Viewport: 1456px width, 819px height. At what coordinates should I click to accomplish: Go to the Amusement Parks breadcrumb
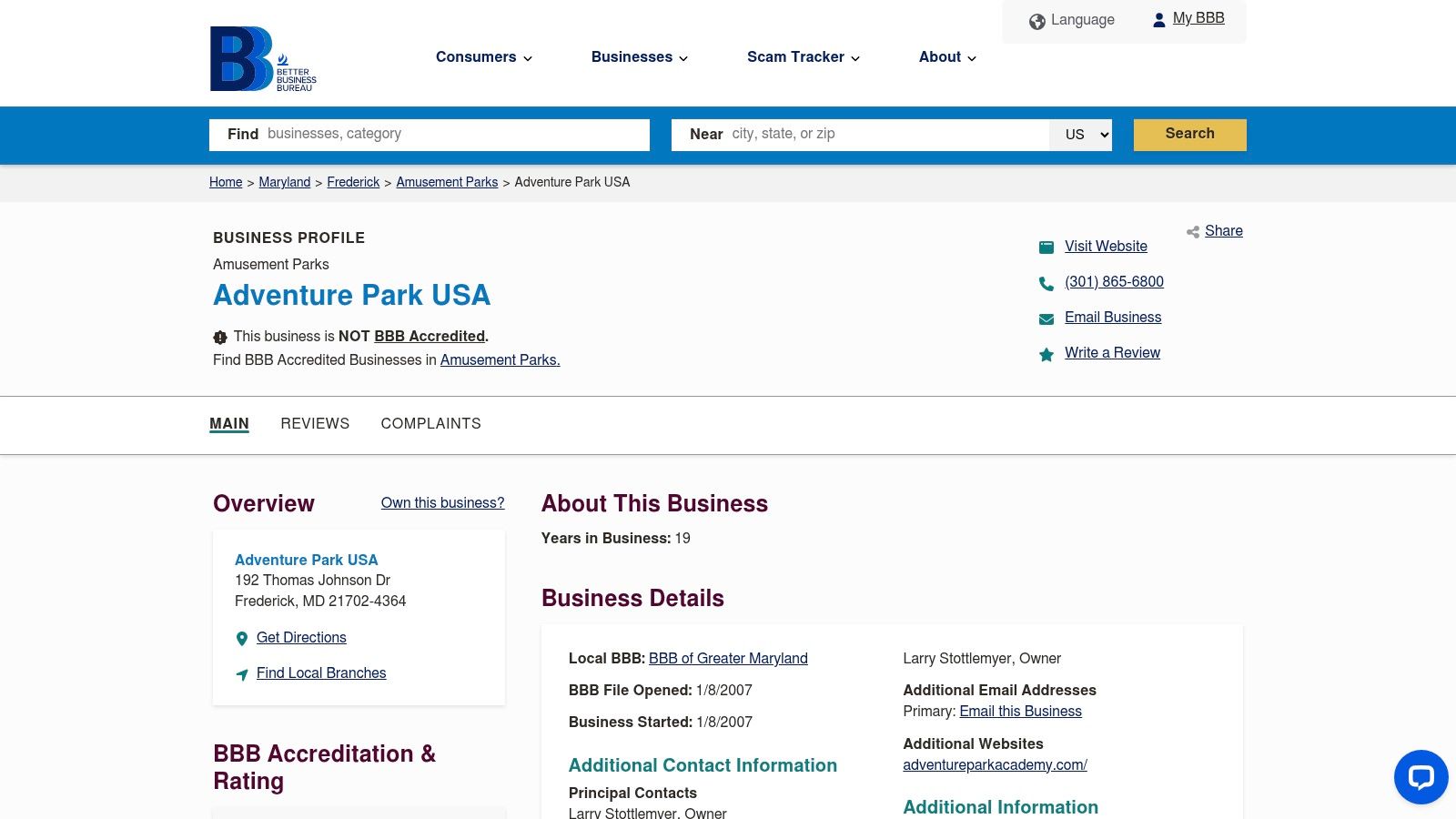point(447,182)
